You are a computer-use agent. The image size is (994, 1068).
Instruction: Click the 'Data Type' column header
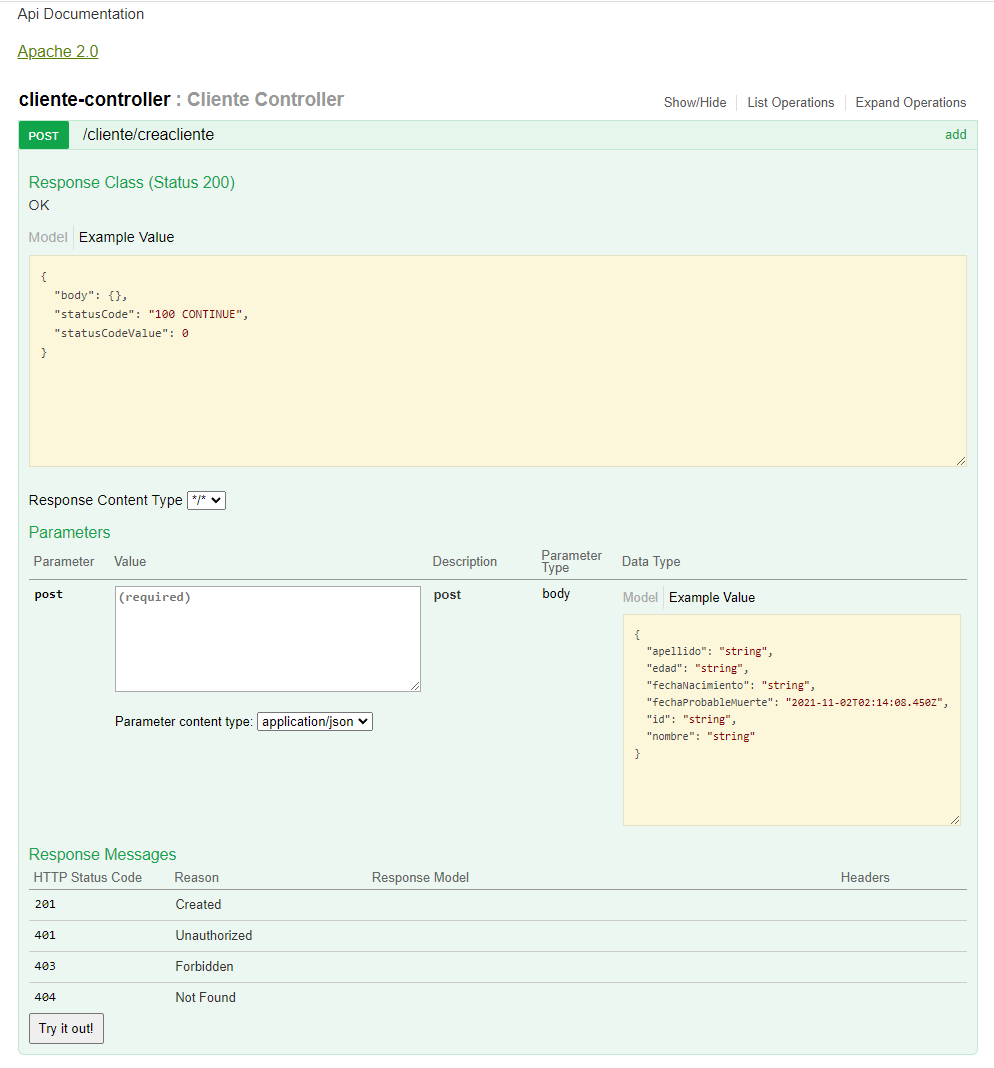point(651,561)
